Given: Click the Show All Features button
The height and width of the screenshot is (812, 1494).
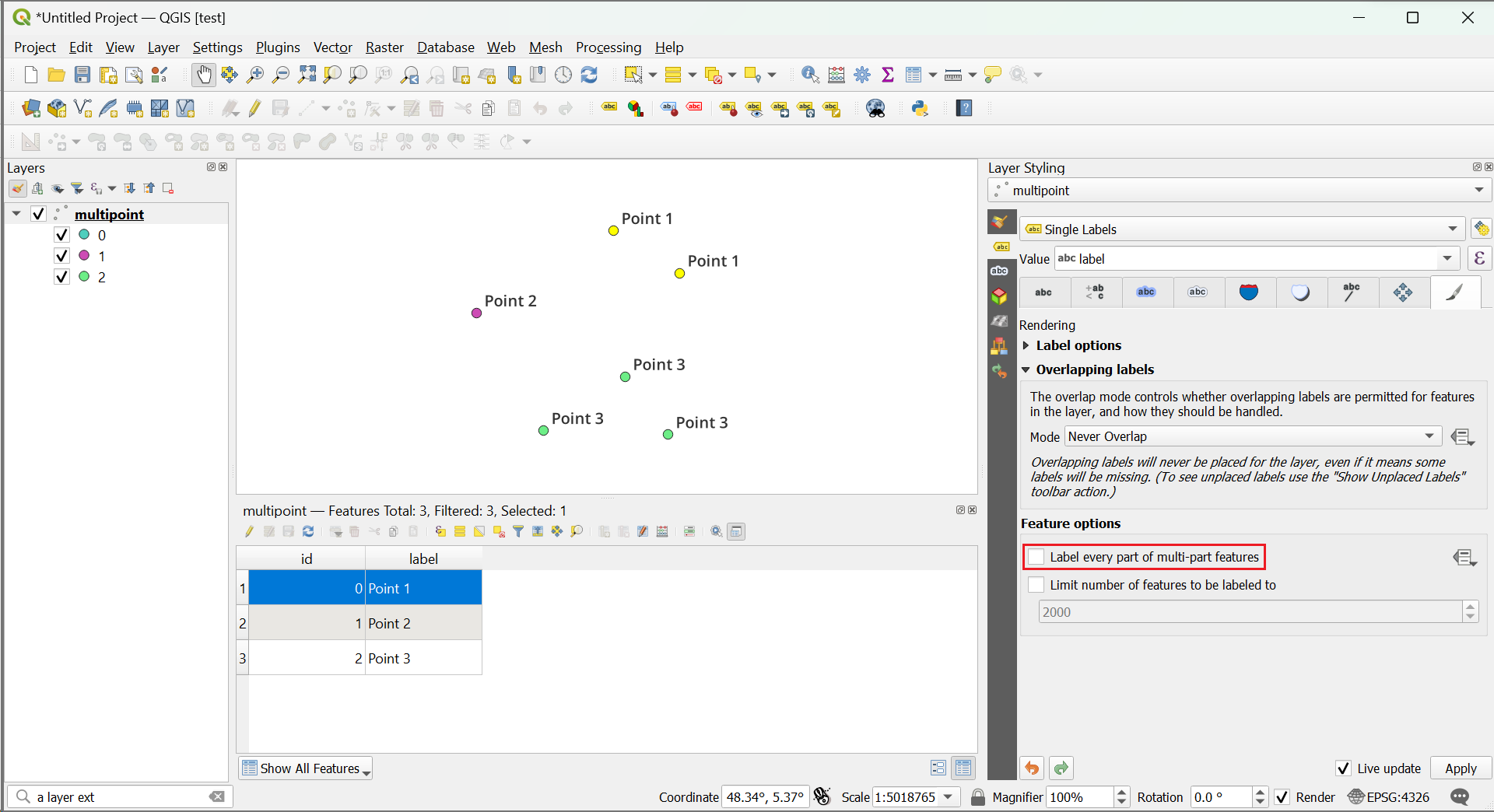Looking at the screenshot, I should click(x=305, y=768).
